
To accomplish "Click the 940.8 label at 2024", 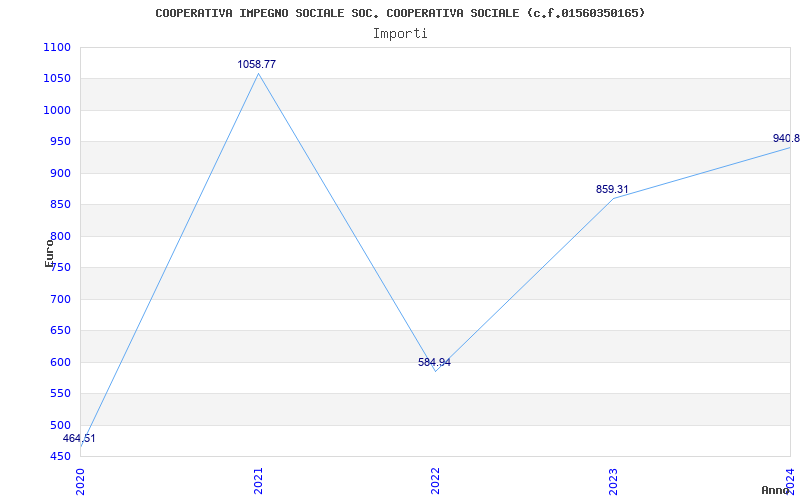I will coord(786,138).
